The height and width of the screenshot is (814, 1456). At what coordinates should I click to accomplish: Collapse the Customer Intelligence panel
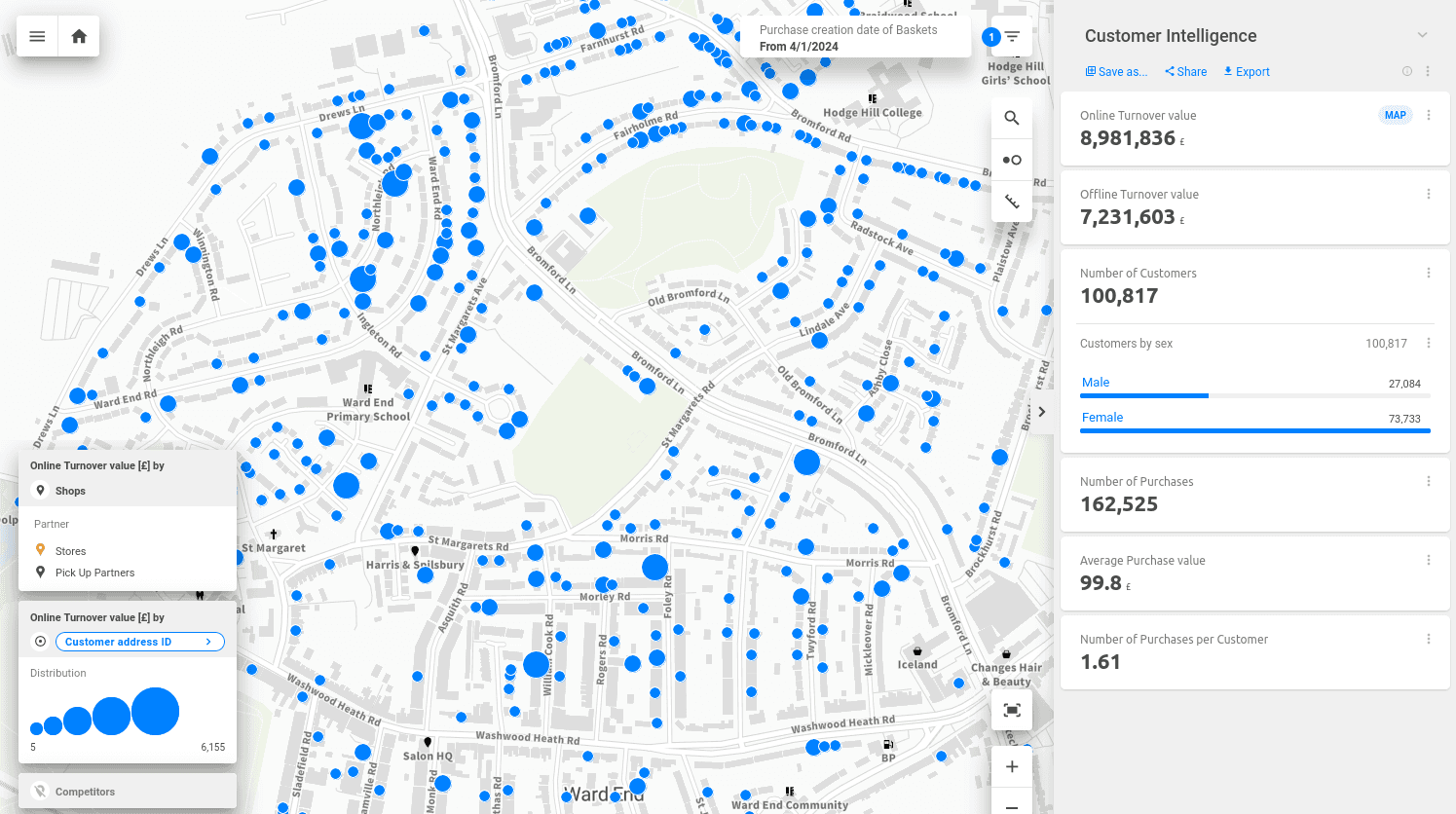[1421, 34]
